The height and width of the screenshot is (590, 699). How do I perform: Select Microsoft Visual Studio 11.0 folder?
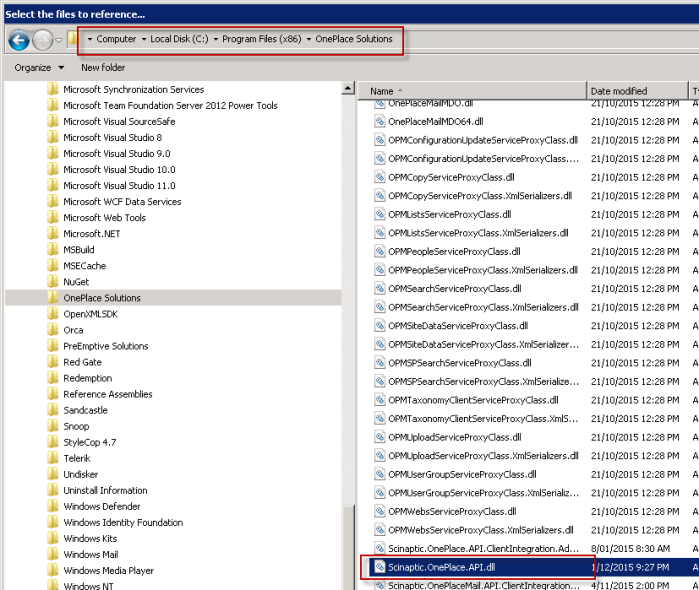[119, 186]
